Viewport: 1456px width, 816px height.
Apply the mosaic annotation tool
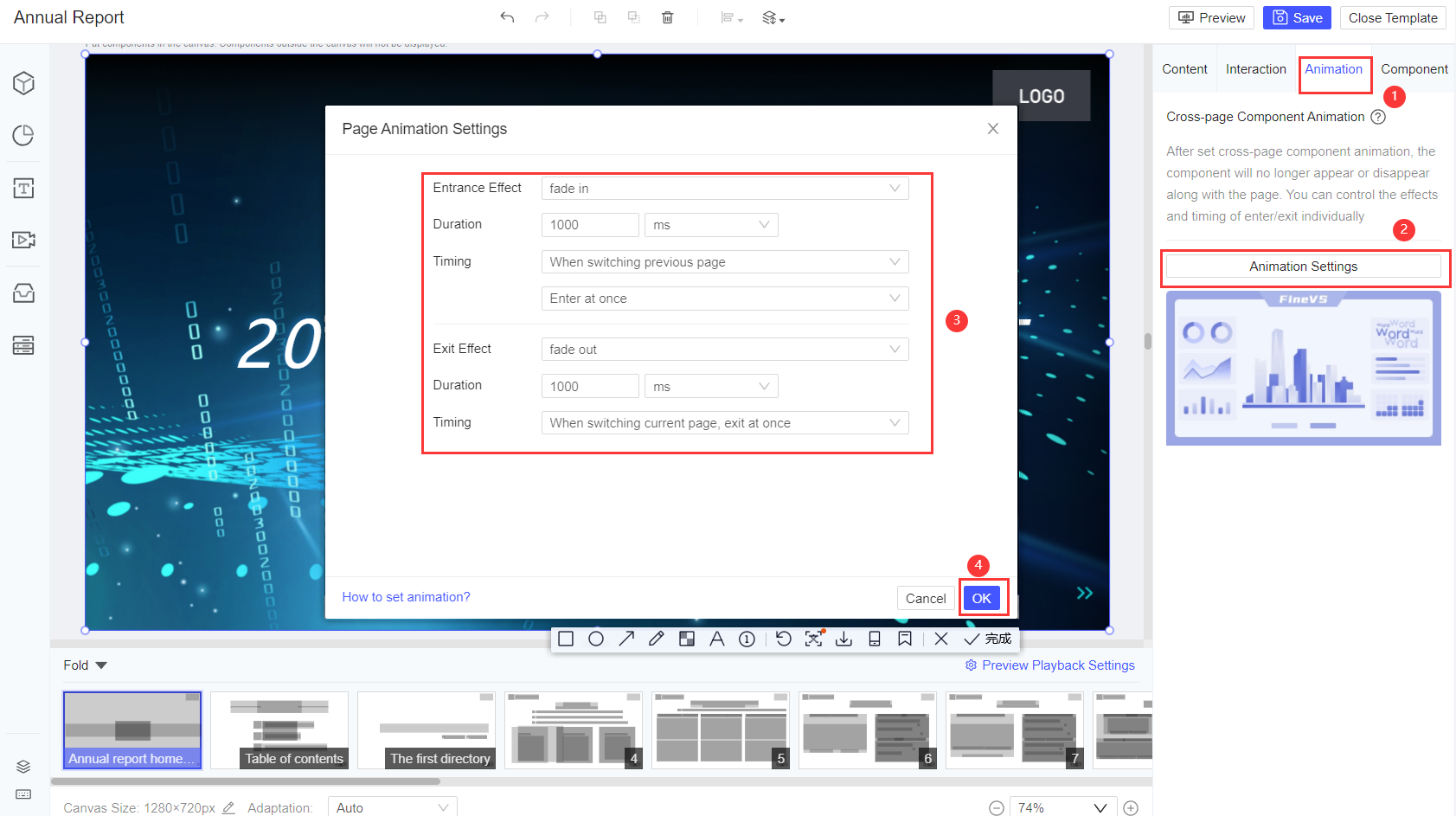(686, 639)
